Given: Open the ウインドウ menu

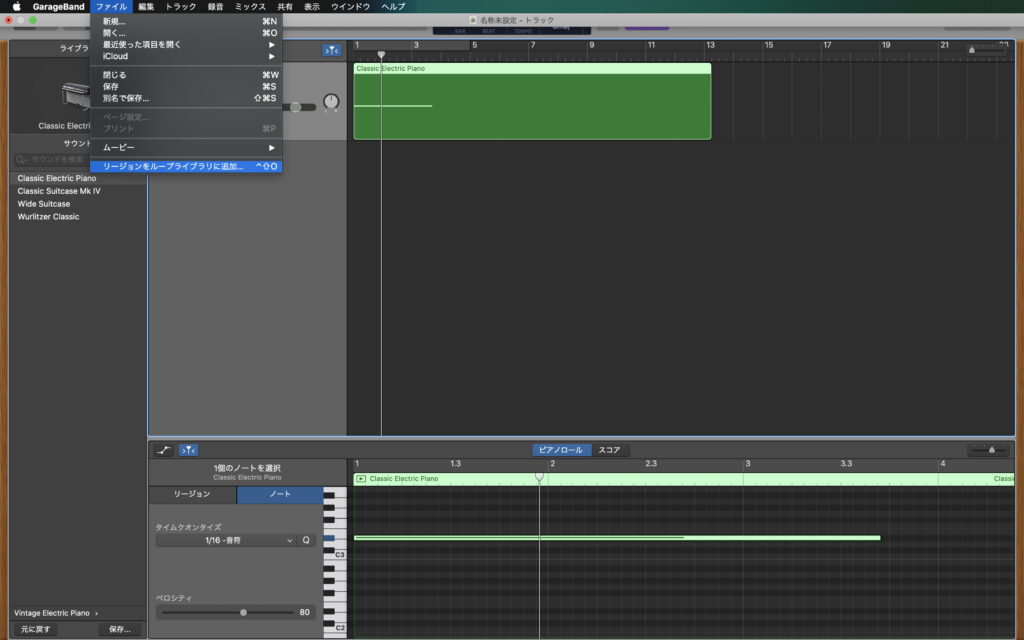Looking at the screenshot, I should point(350,7).
